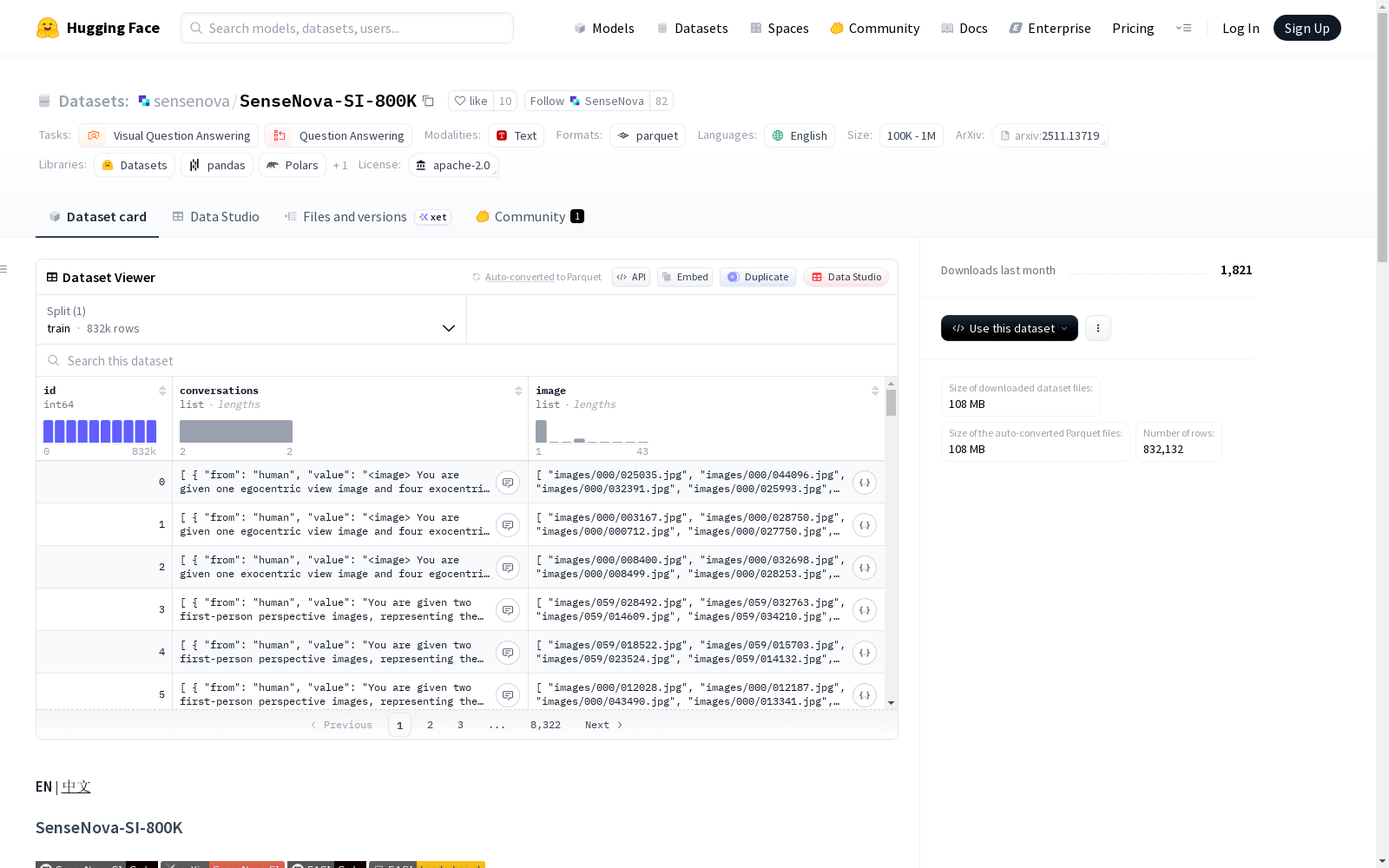Go to the Pricing page
The width and height of the screenshot is (1389, 868).
(1133, 28)
